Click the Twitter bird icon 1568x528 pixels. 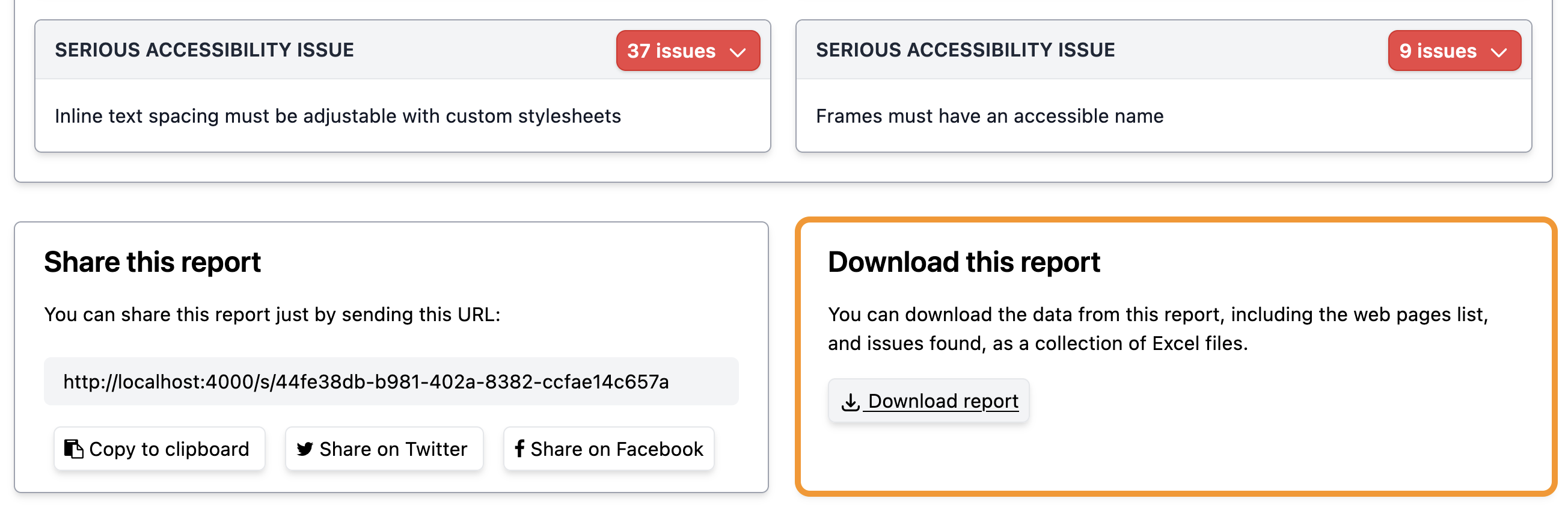(305, 449)
